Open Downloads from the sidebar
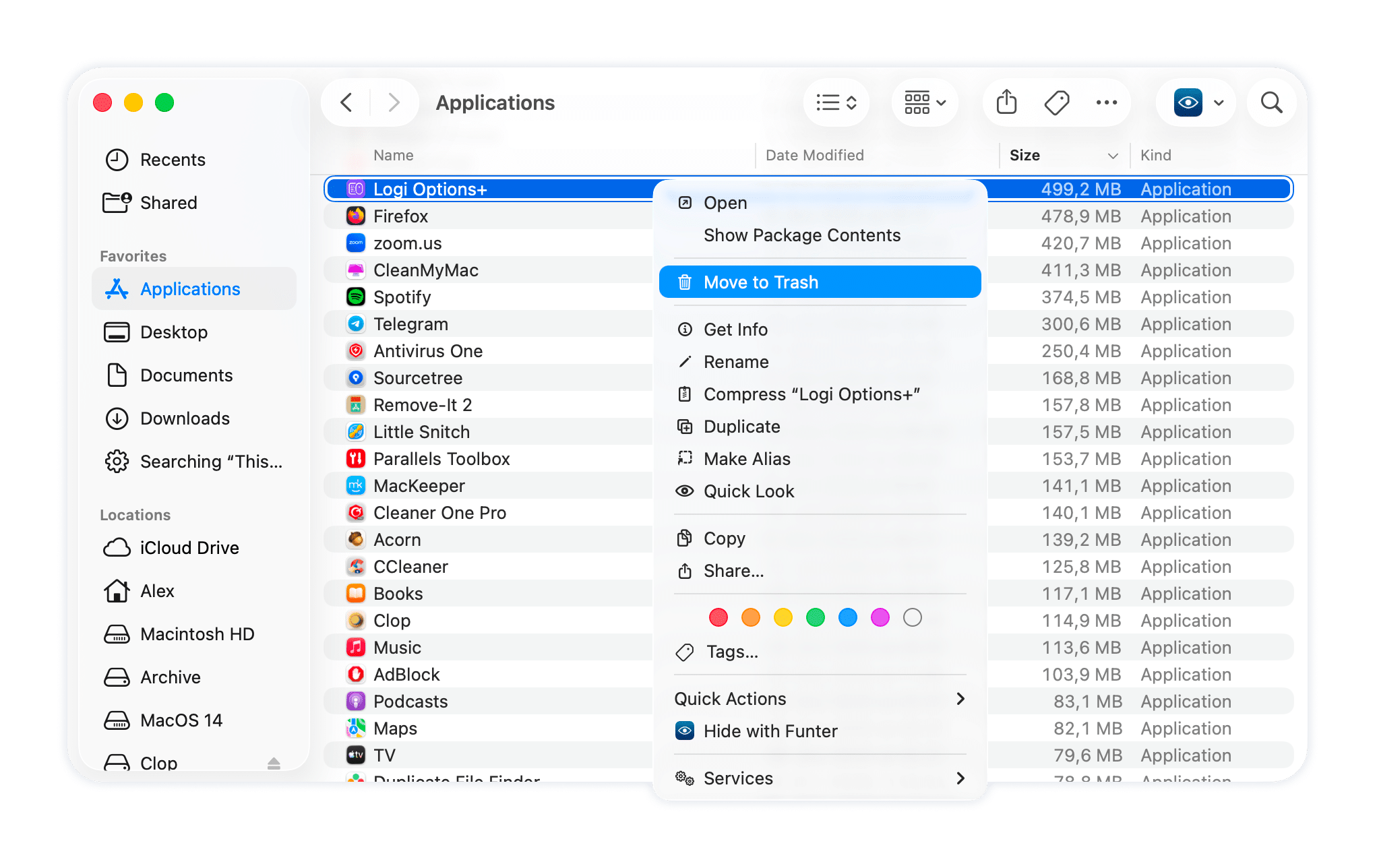The height and width of the screenshot is (868, 1375). coord(185,418)
